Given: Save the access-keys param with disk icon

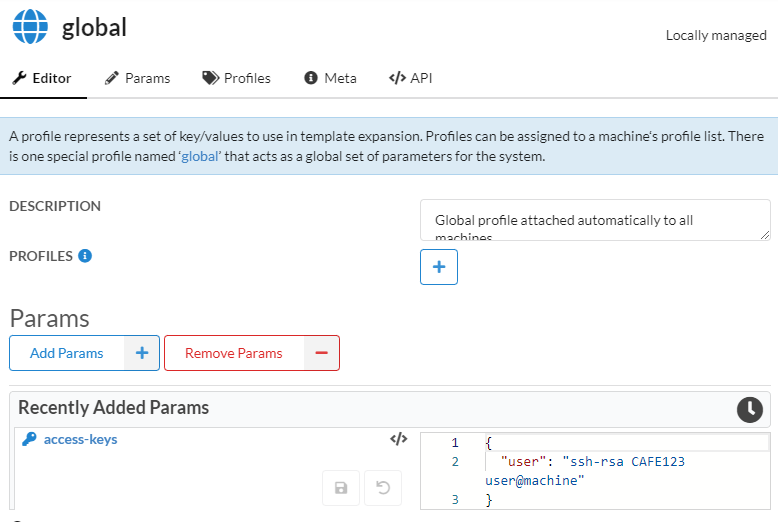Looking at the screenshot, I should (341, 488).
